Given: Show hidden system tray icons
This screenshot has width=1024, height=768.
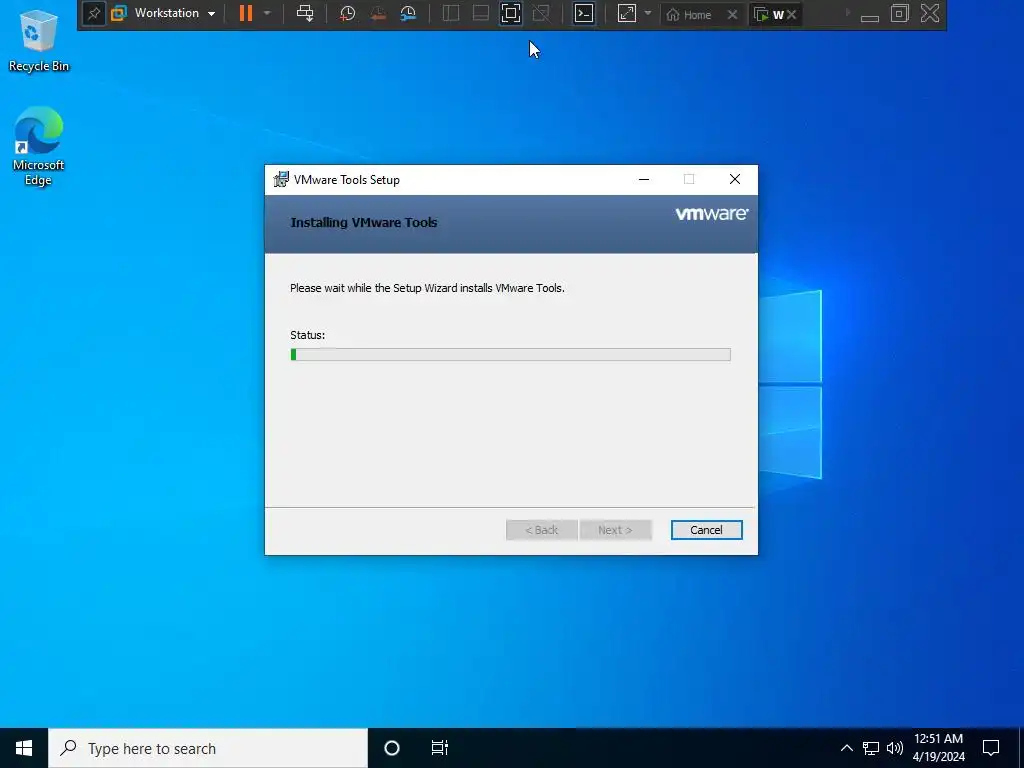Looking at the screenshot, I should coord(846,748).
